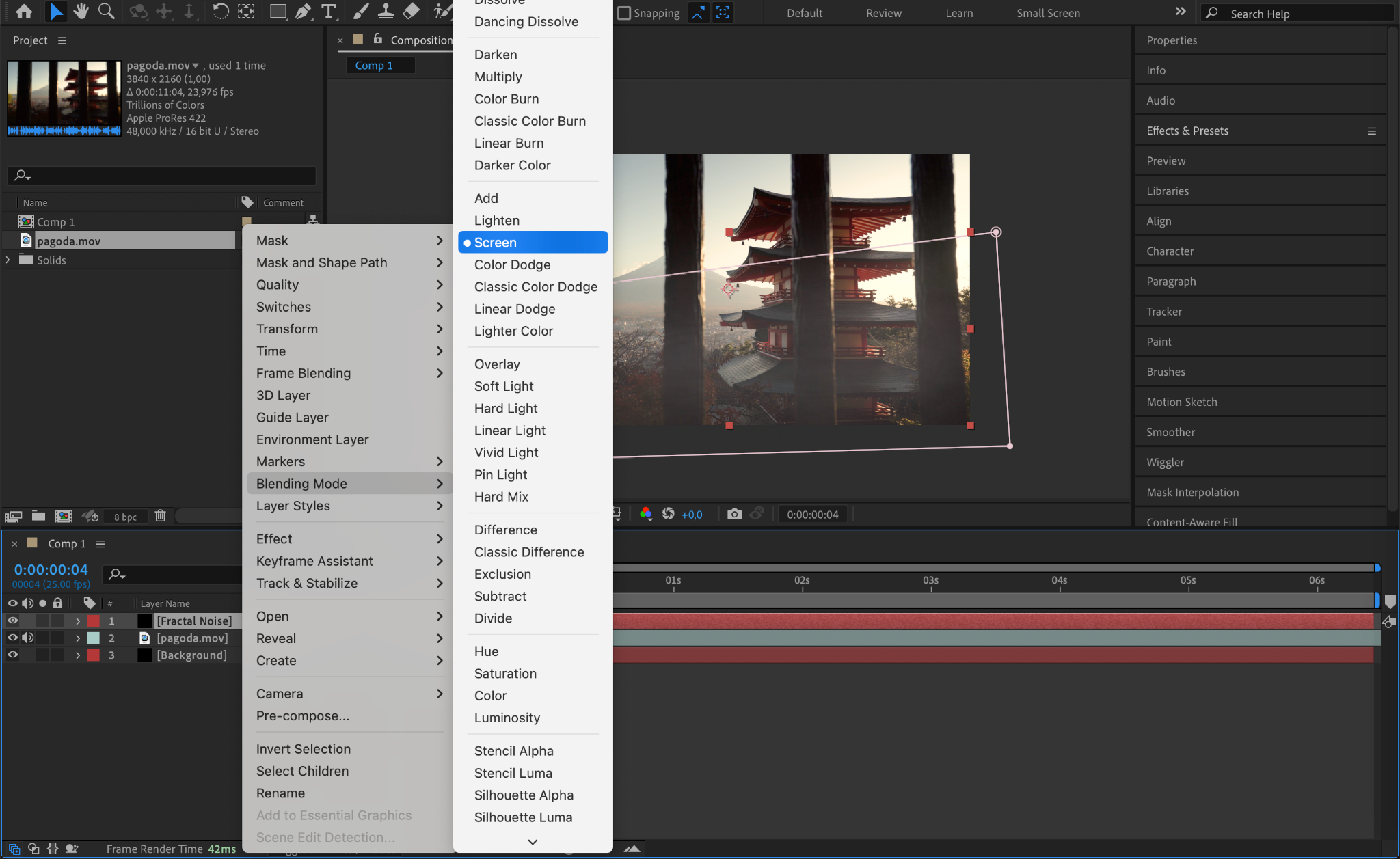The width and height of the screenshot is (1400, 859).
Task: Select the Type tool
Action: click(x=329, y=12)
